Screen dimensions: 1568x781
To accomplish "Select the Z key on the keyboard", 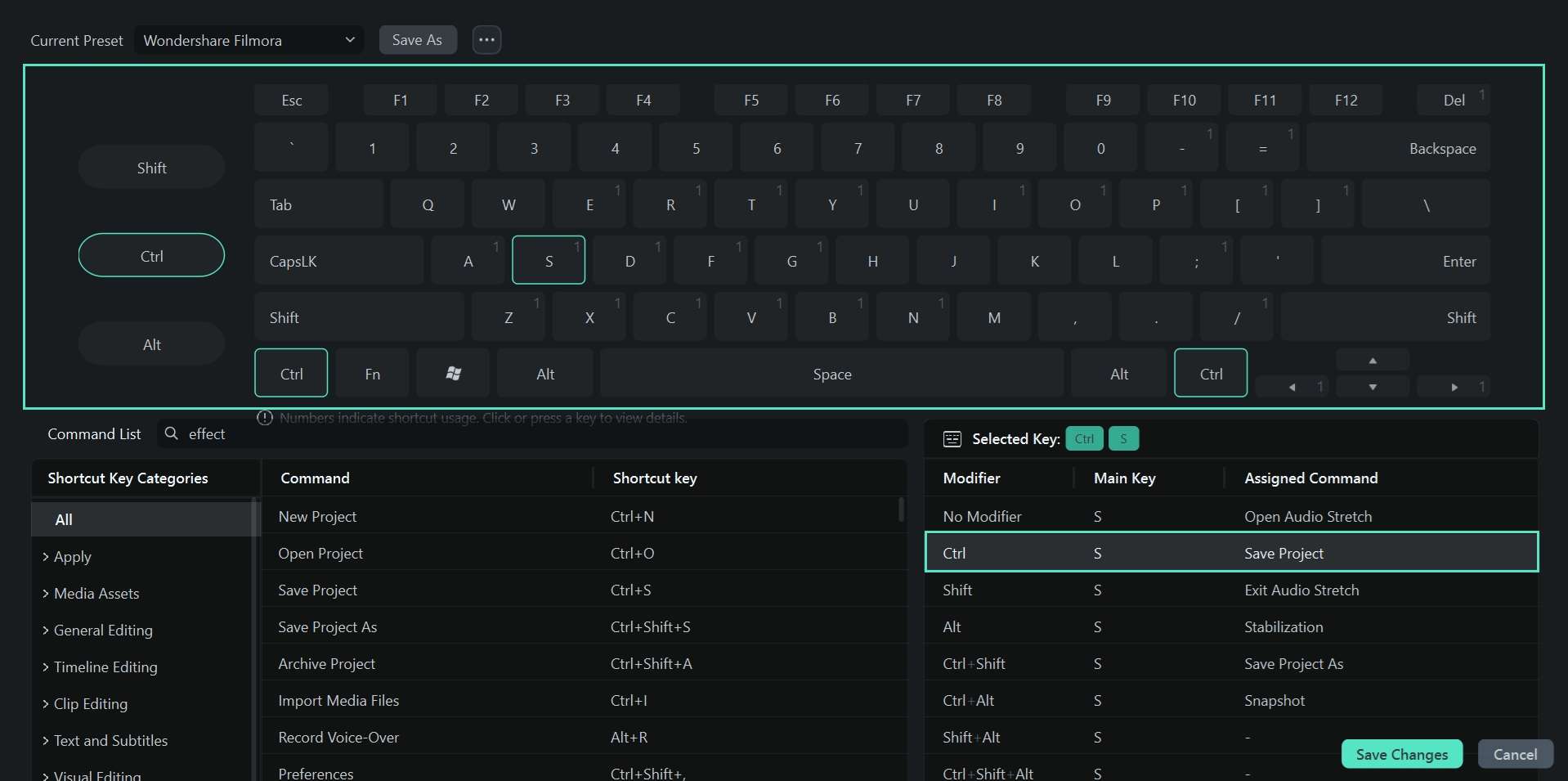I will tap(508, 317).
